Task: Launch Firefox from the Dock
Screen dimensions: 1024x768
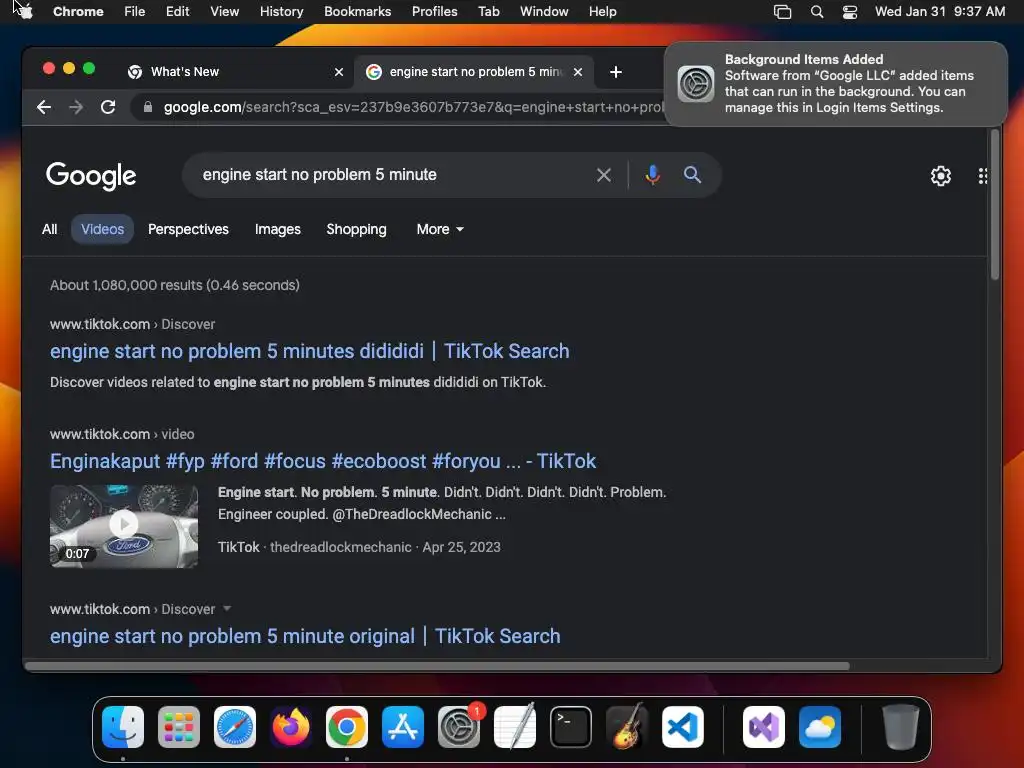Action: click(x=291, y=727)
